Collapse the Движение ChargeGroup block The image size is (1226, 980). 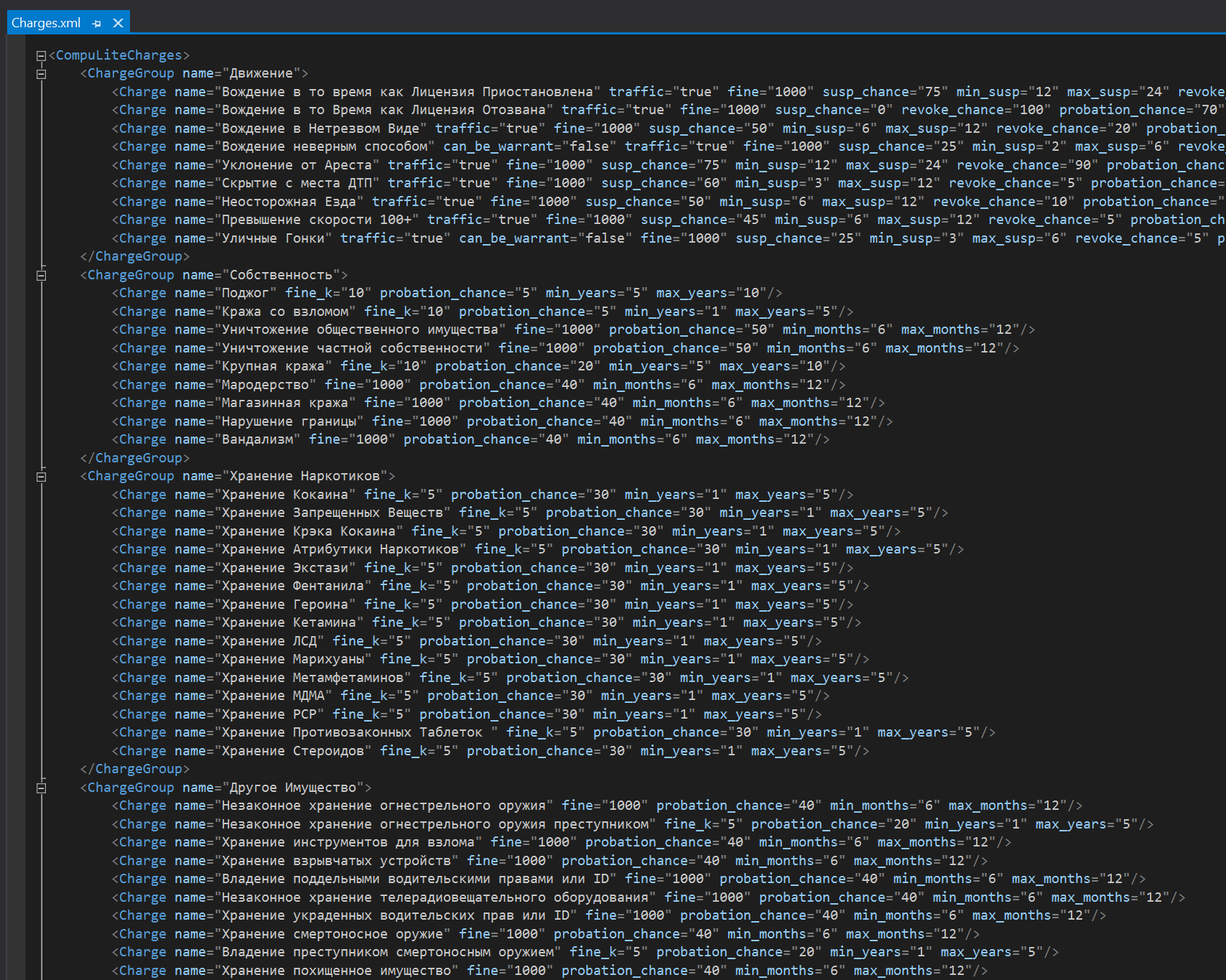(41, 74)
